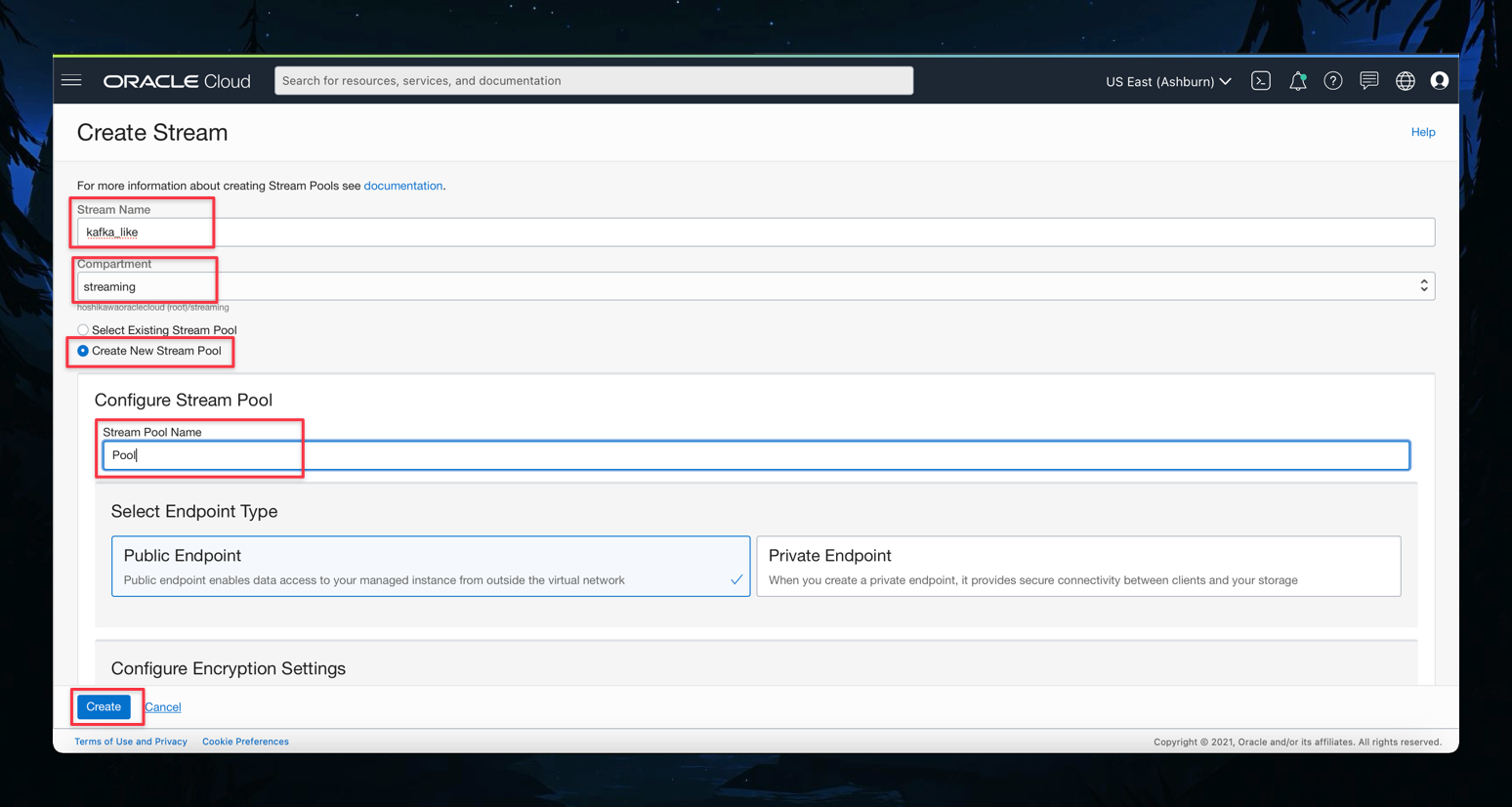Click the Create button
The image size is (1512, 807).
click(104, 706)
